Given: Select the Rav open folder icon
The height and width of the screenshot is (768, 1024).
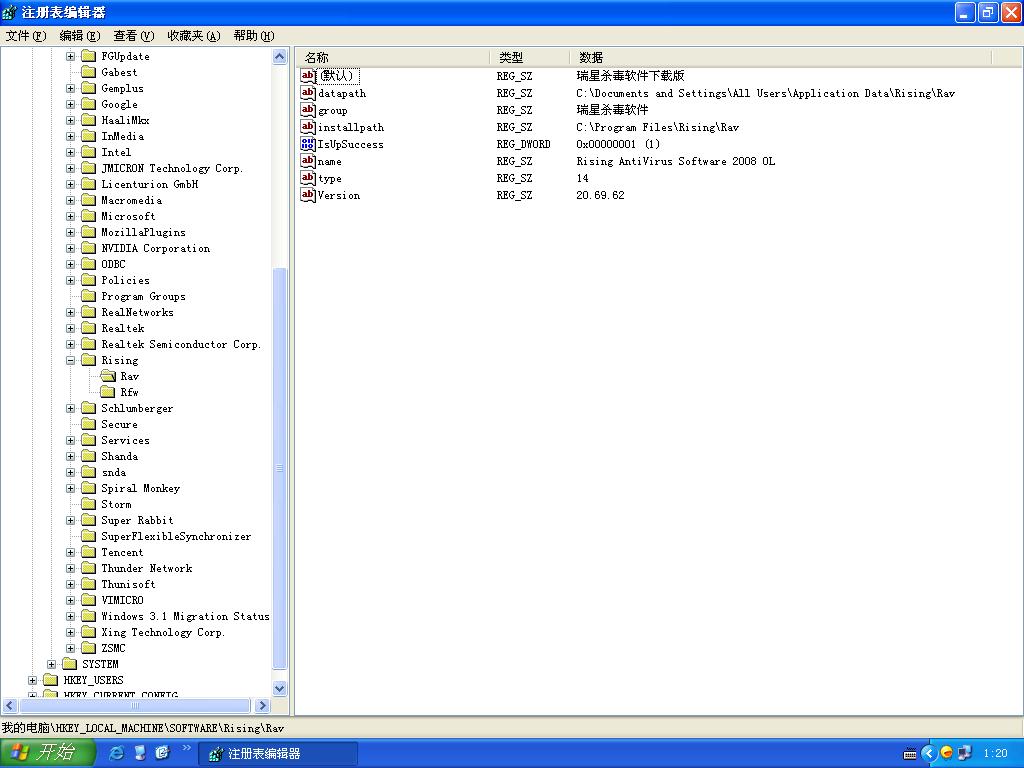Looking at the screenshot, I should [x=108, y=376].
